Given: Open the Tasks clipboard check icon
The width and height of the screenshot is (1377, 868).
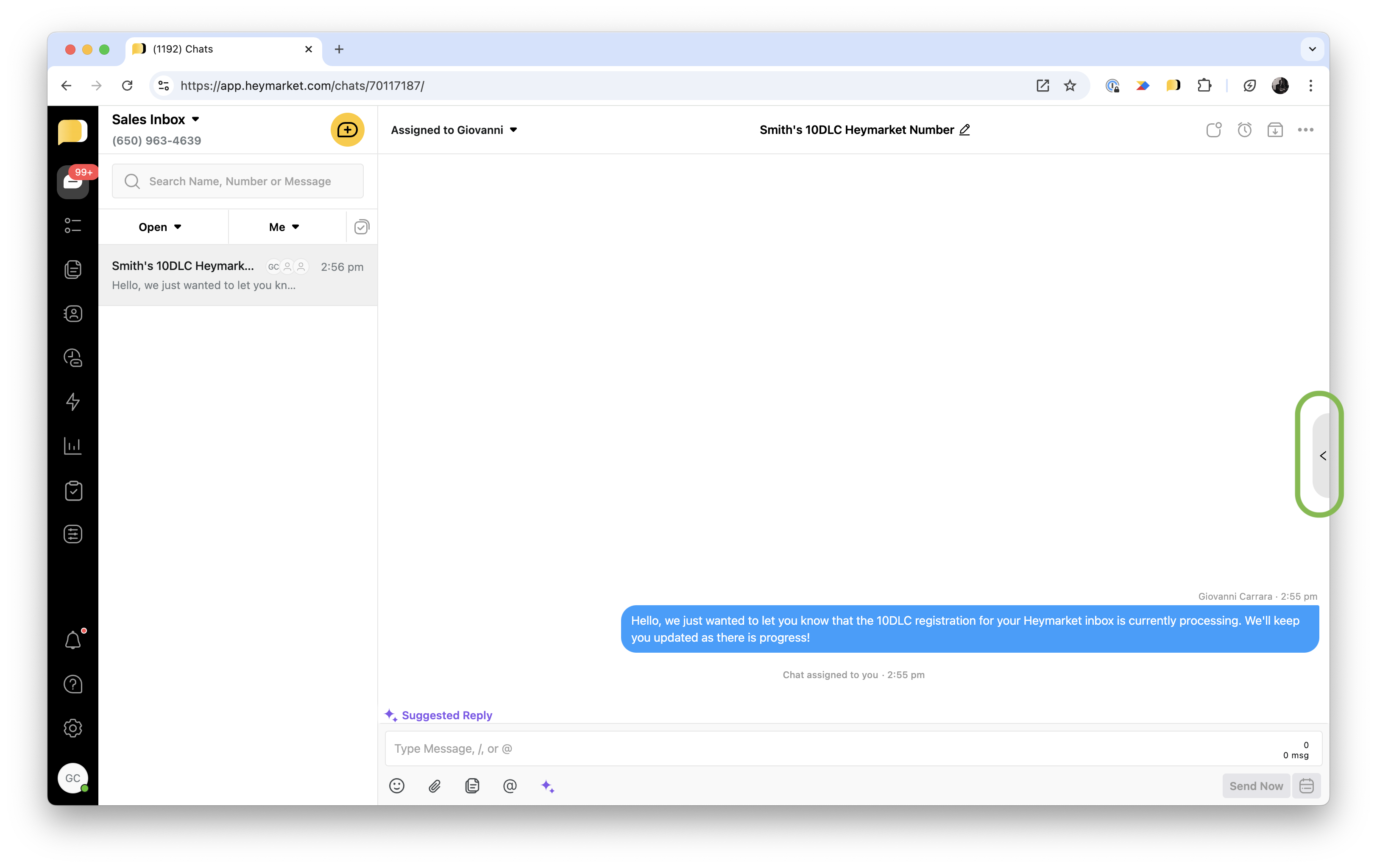Looking at the screenshot, I should click(72, 490).
